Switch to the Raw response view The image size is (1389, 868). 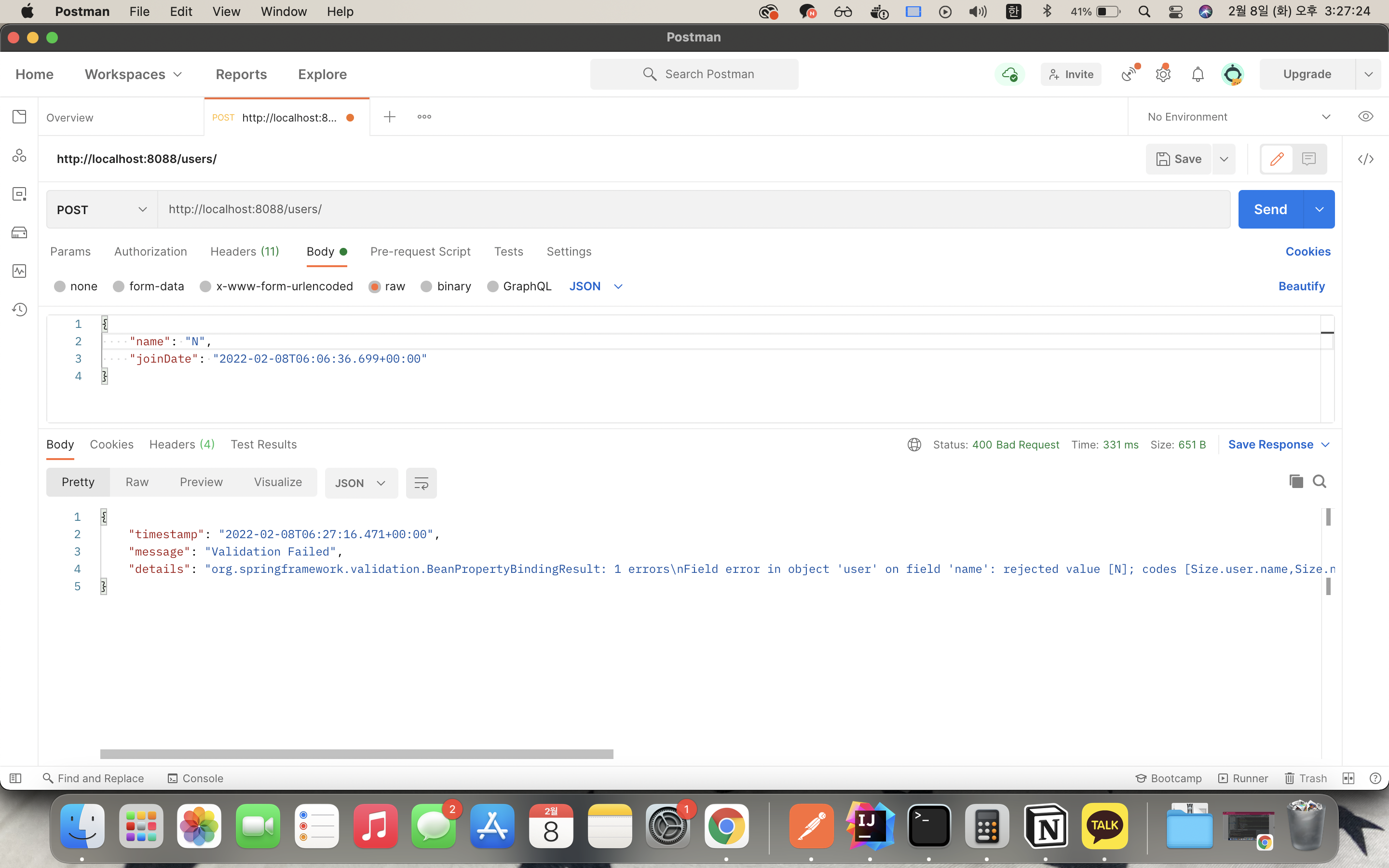136,482
